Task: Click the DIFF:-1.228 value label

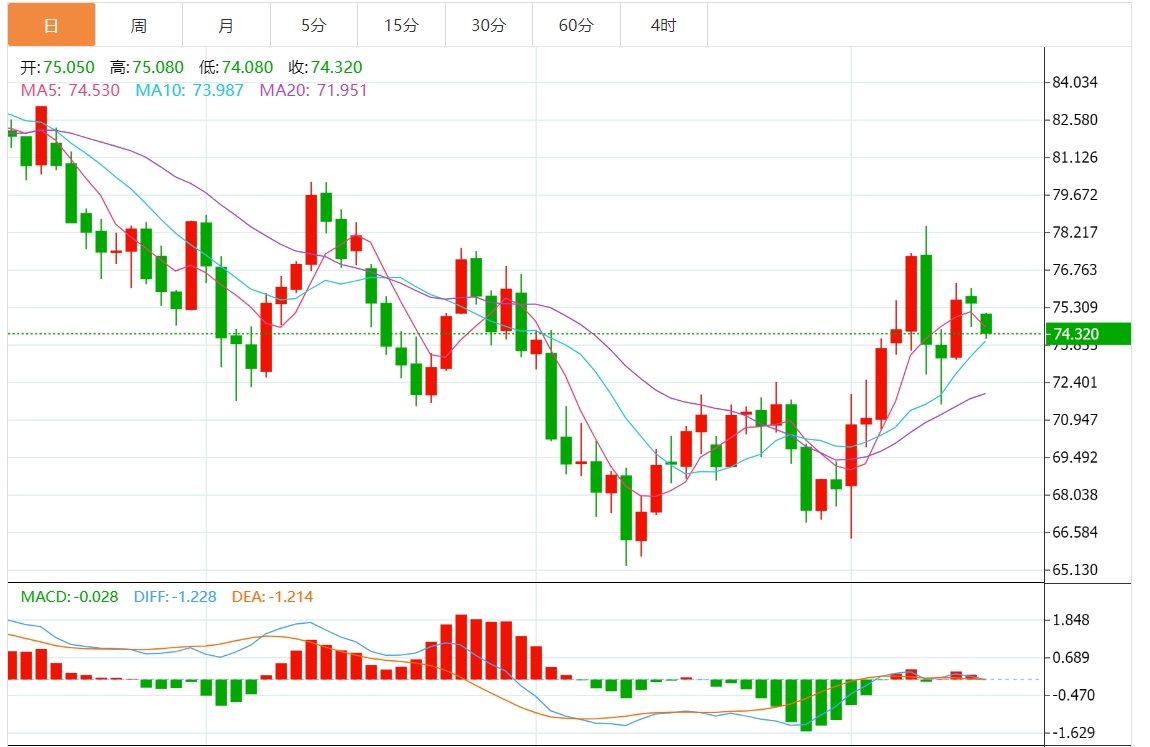Action: (175, 597)
